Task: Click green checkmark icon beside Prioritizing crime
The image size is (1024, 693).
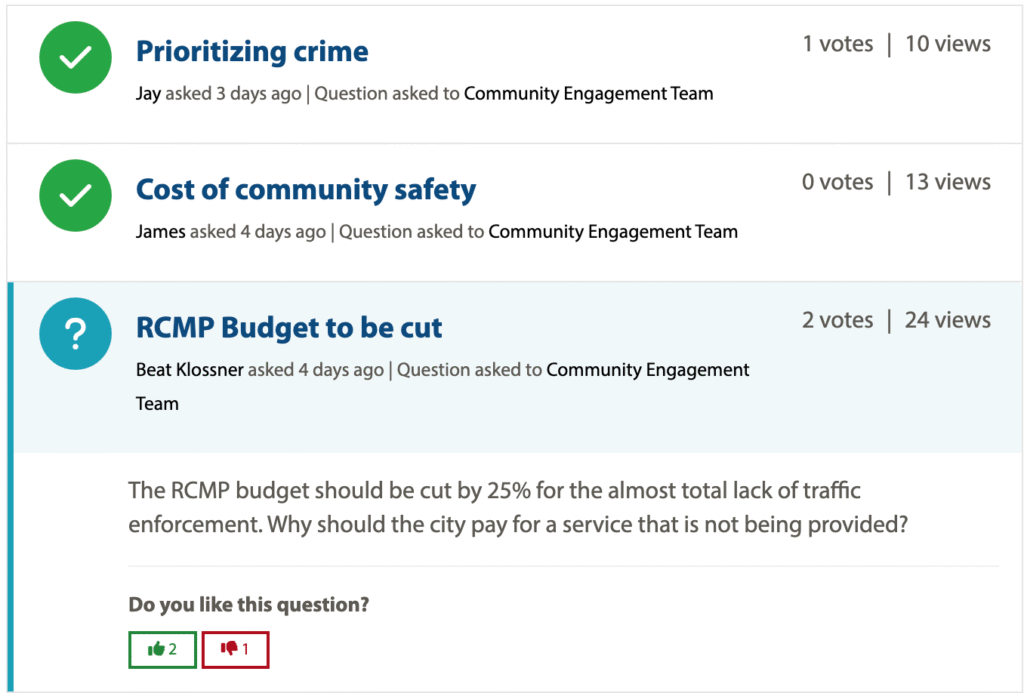Action: [x=75, y=59]
